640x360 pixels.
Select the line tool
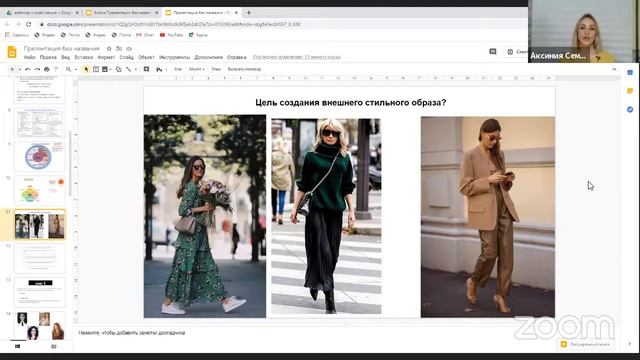[x=129, y=69]
